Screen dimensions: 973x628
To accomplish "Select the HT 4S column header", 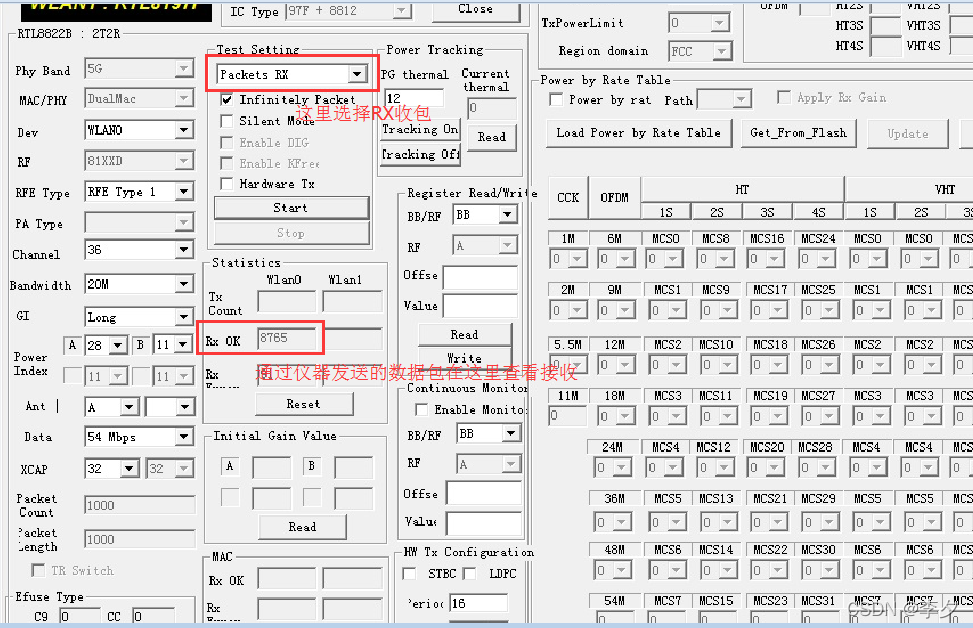I will [x=818, y=212].
